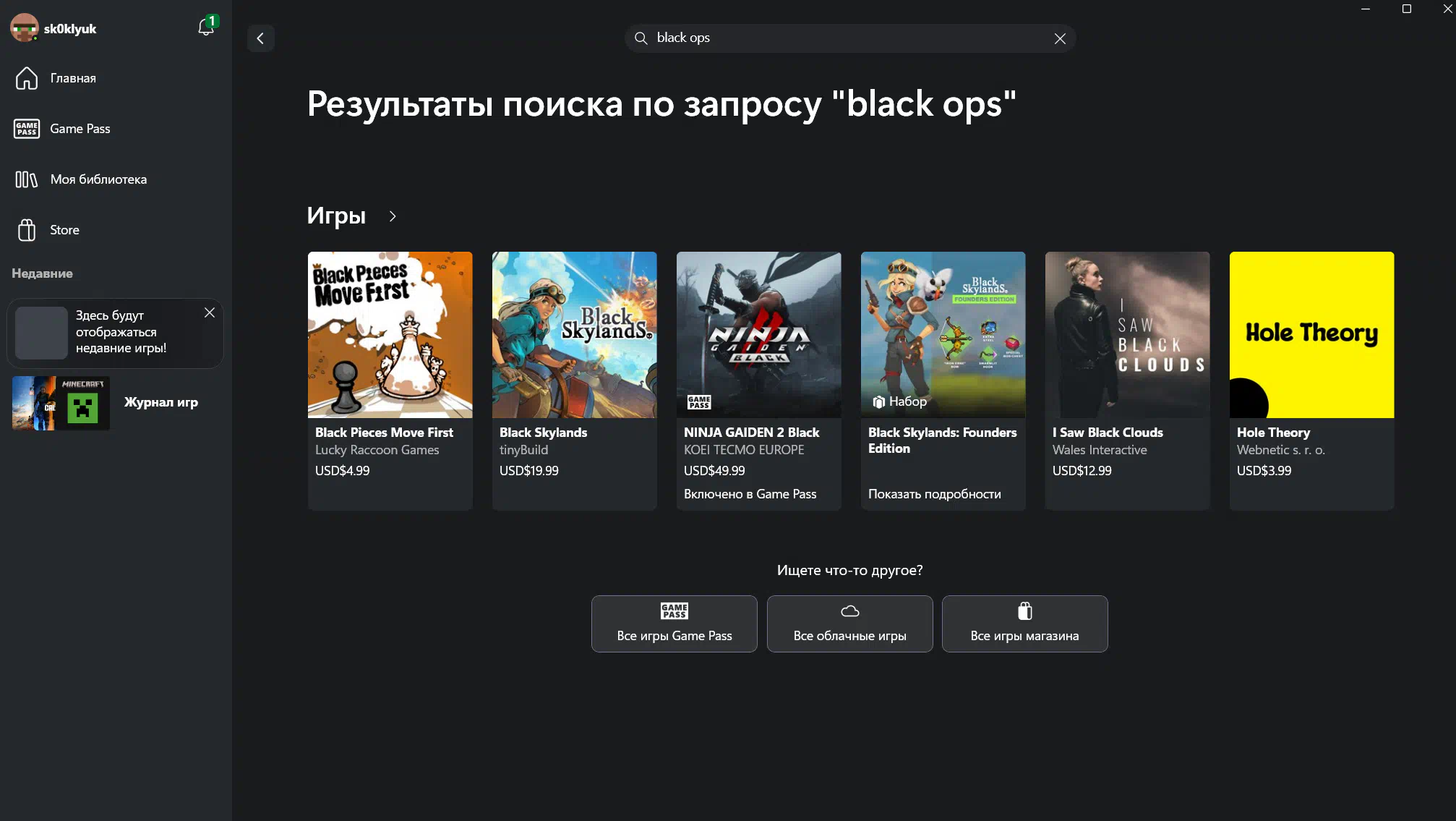The height and width of the screenshot is (821, 1456).
Task: Click the Моя библиотека library icon
Action: tap(27, 179)
